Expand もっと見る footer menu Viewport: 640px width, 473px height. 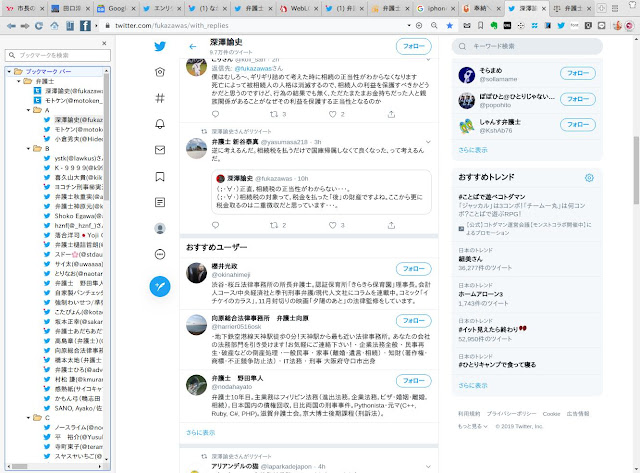473,426
